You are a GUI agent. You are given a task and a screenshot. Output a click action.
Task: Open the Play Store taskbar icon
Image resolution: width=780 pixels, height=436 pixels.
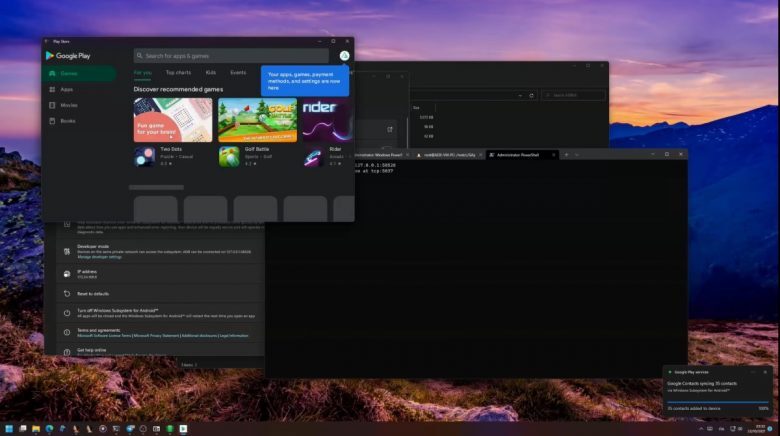click(x=183, y=429)
